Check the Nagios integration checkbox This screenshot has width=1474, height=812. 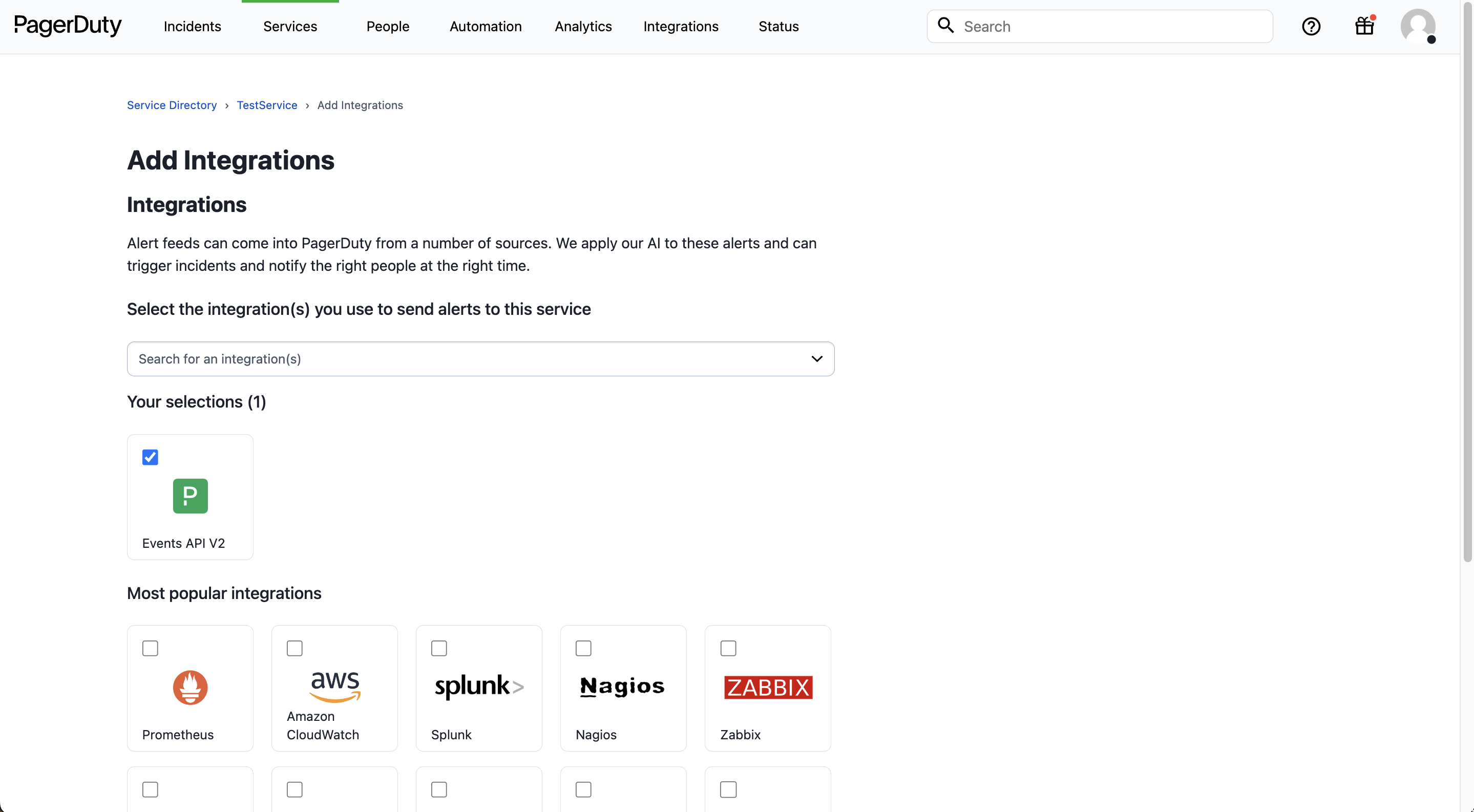pos(583,648)
